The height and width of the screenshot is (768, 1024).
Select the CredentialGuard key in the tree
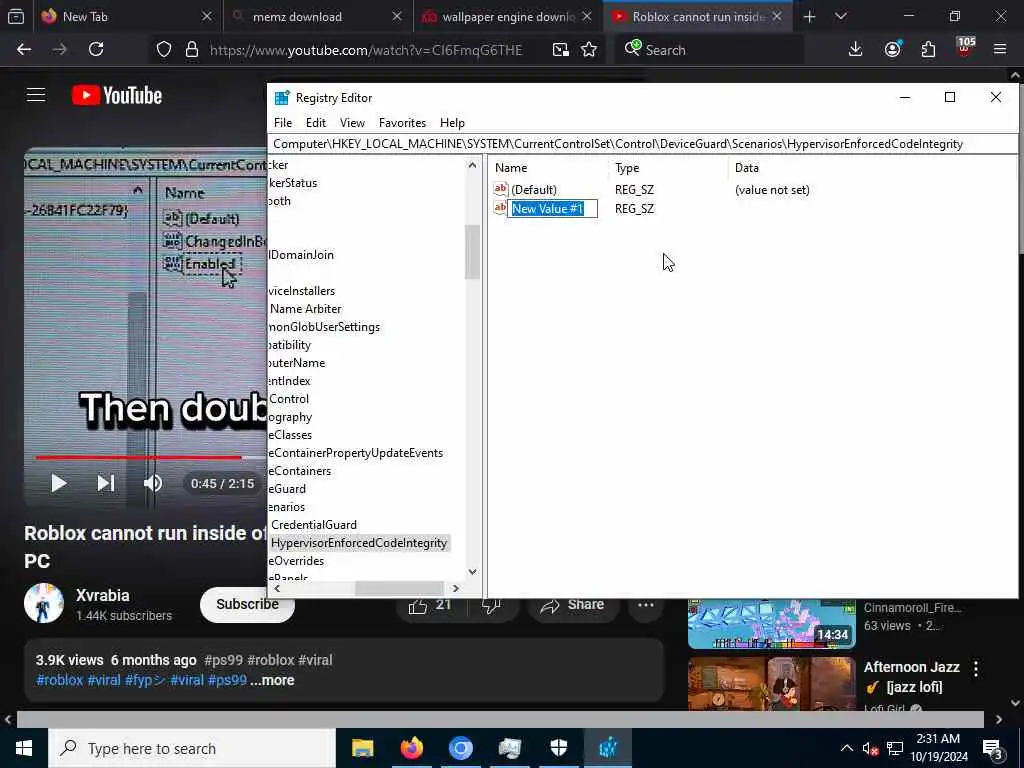[x=313, y=525]
